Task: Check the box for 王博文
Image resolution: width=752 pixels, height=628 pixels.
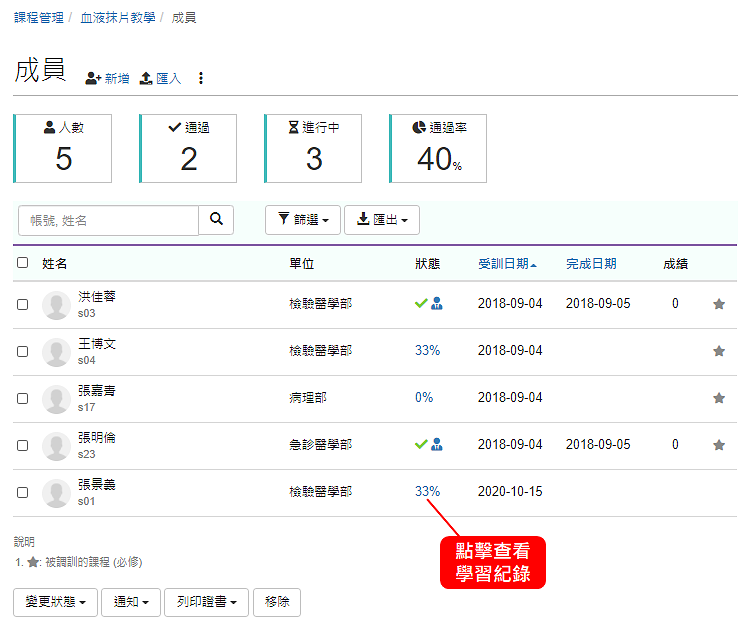Action: click(x=23, y=352)
